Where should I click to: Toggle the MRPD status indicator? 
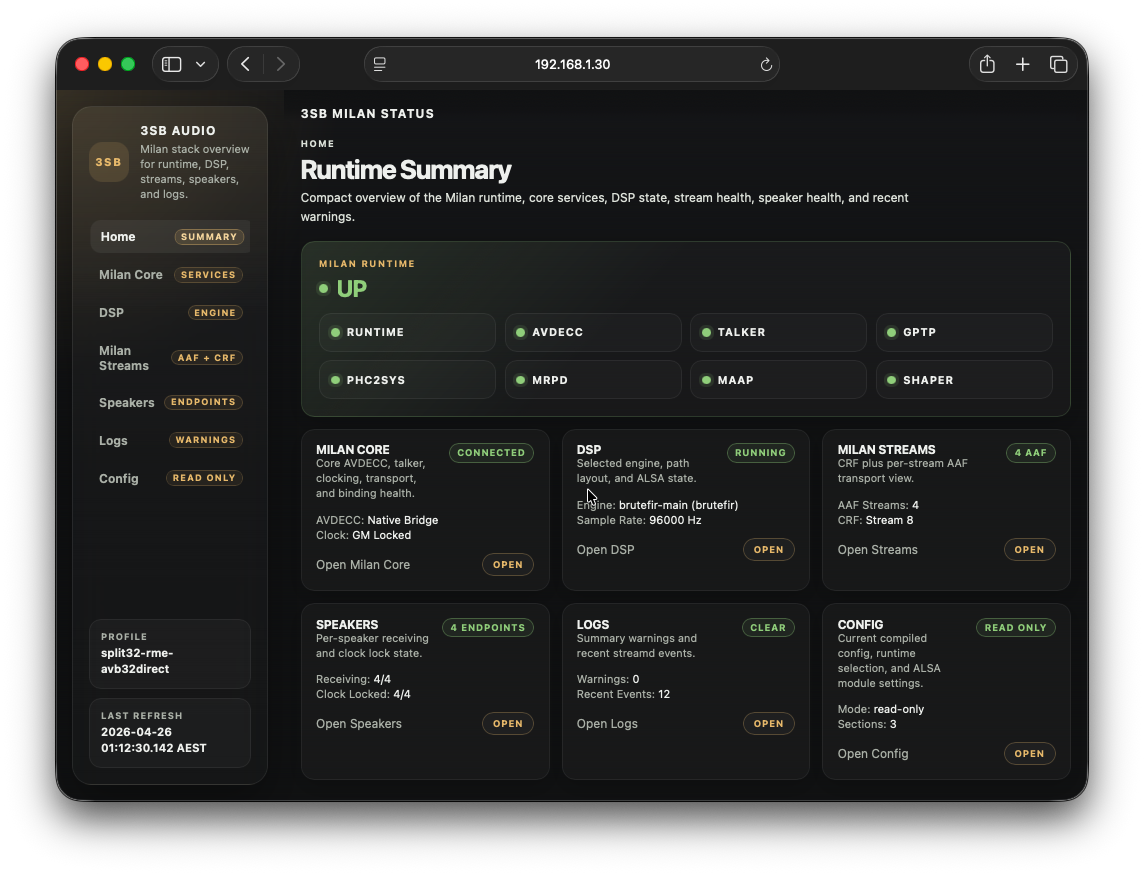pos(521,379)
